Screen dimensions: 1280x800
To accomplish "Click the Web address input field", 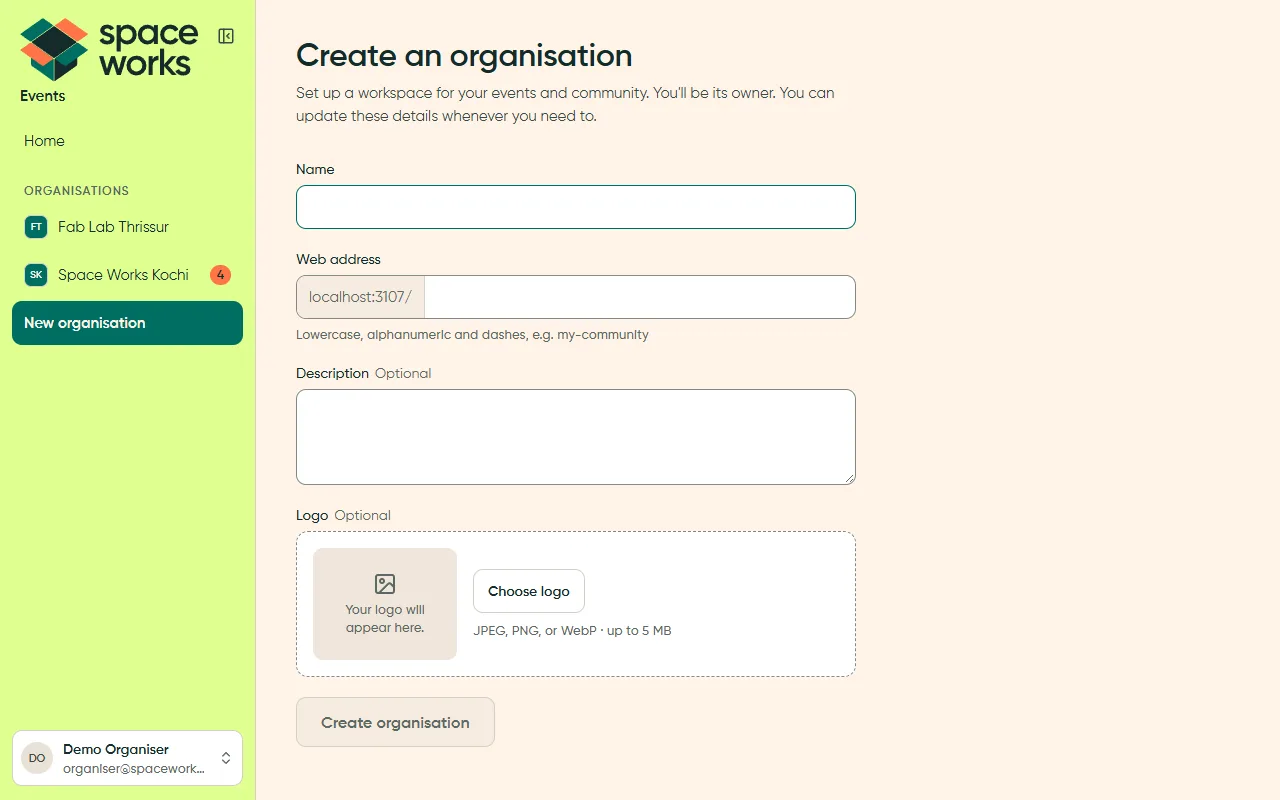I will click(640, 297).
